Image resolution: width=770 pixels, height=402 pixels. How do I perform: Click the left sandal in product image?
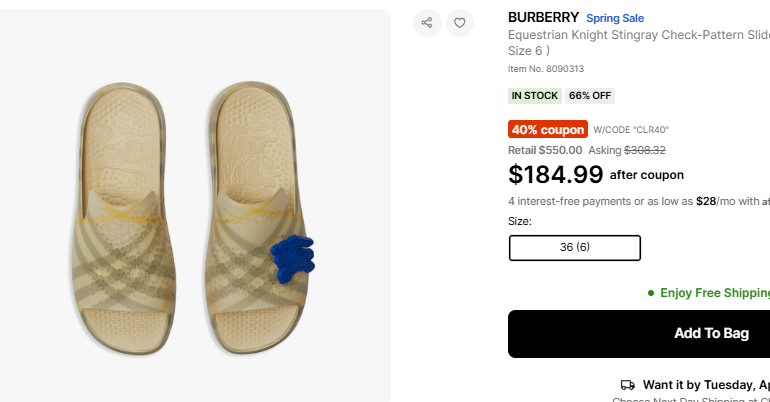[122, 215]
